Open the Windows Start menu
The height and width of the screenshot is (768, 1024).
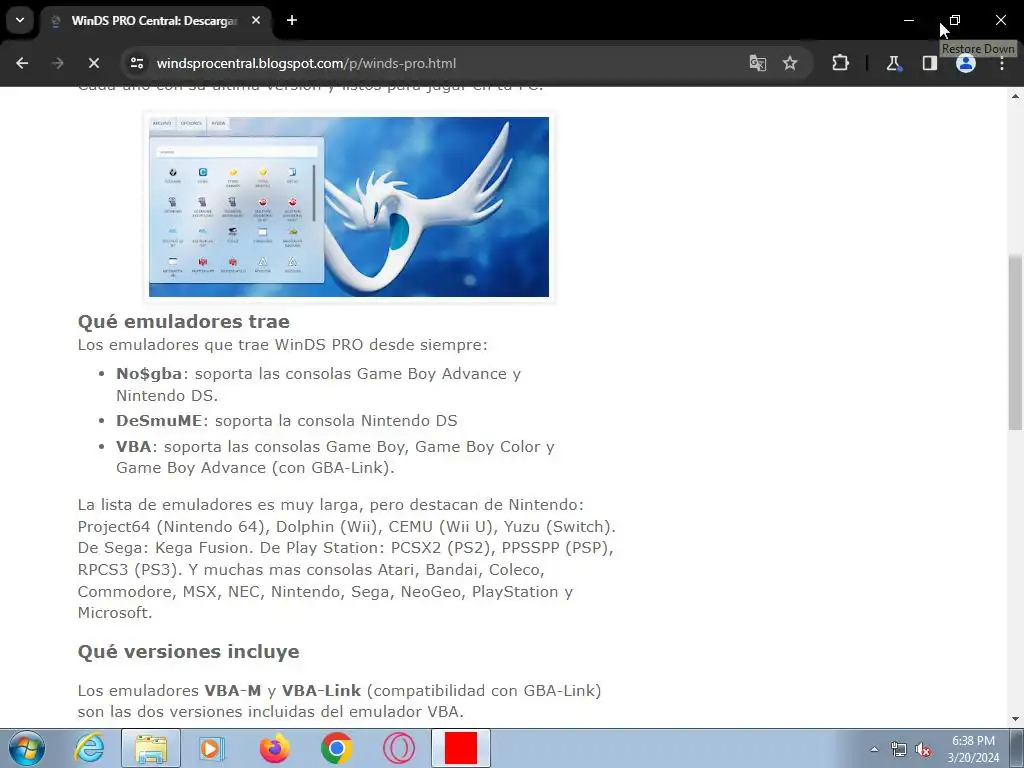click(x=27, y=748)
